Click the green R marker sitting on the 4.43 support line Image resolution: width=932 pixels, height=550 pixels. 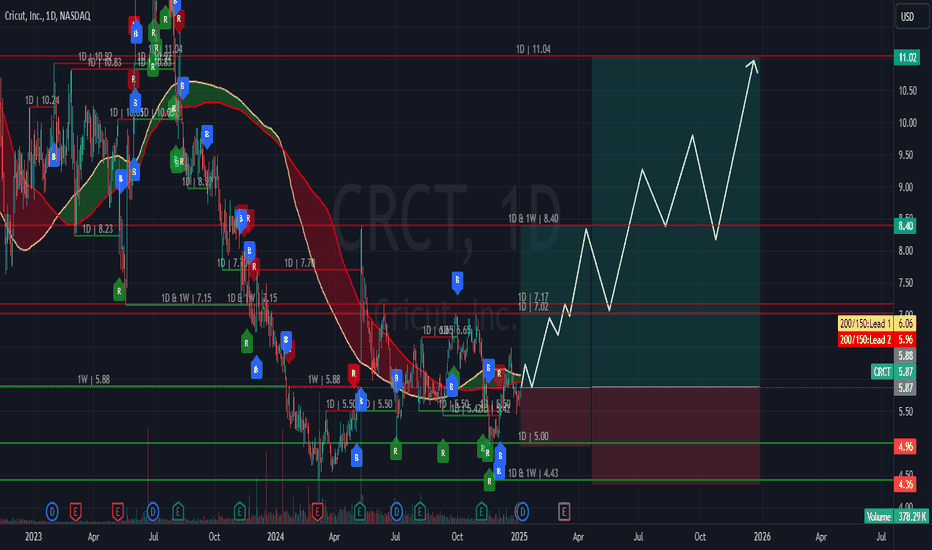(489, 480)
